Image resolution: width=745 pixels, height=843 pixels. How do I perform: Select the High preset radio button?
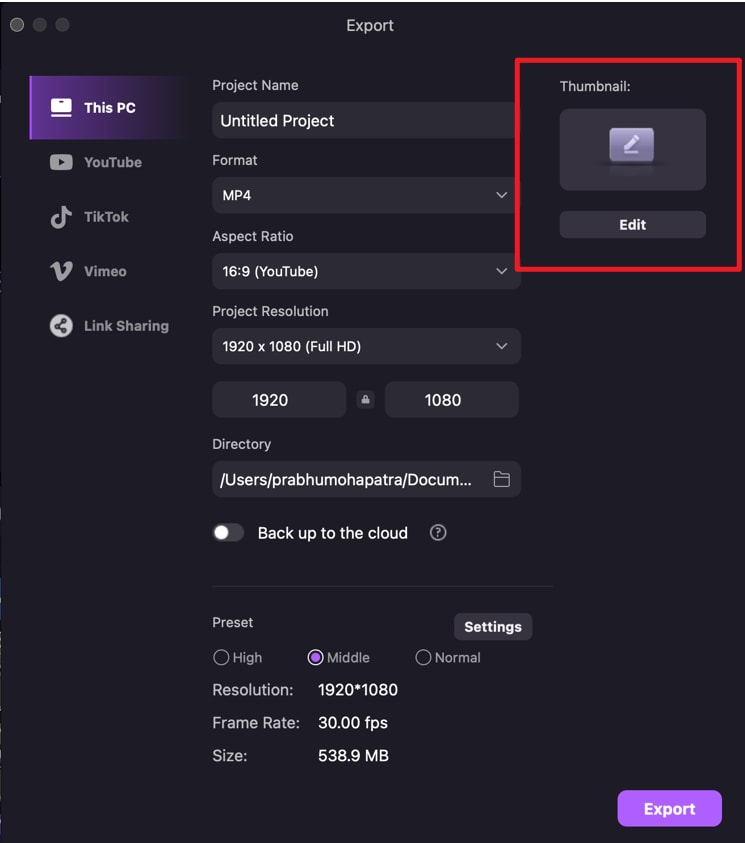(x=222, y=658)
